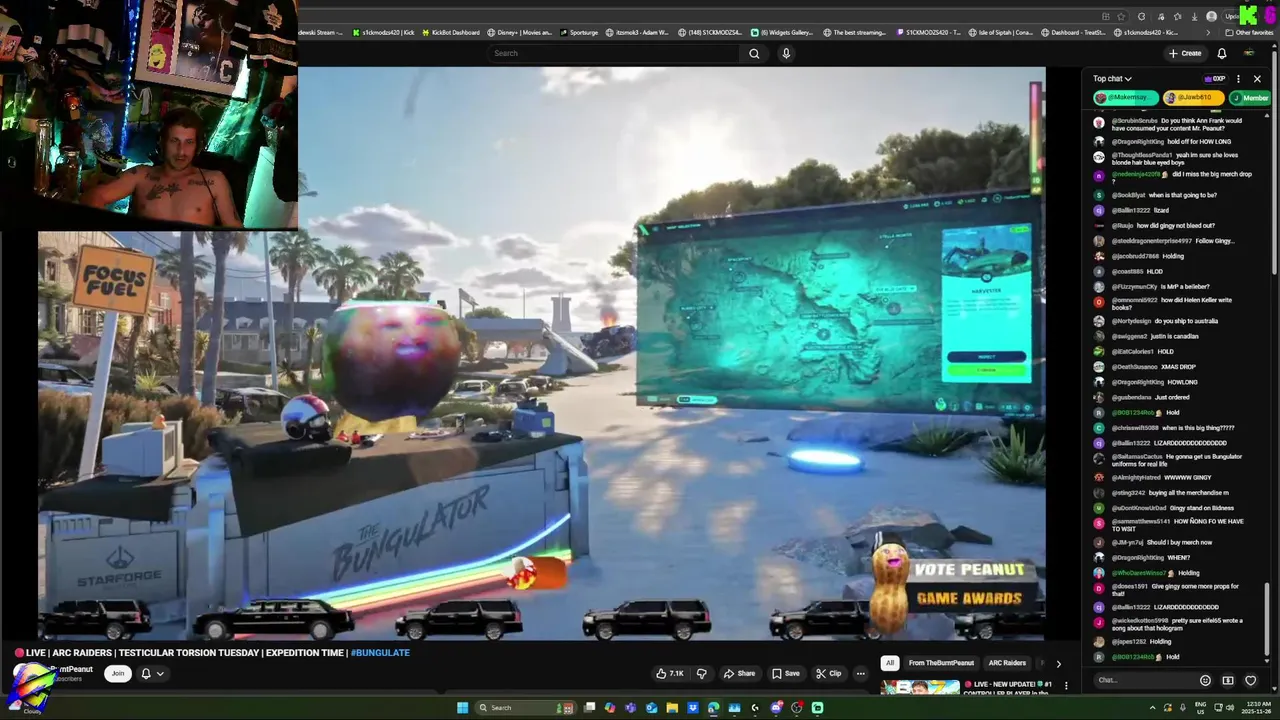Open the Widgets Gallery bookmark
Image resolution: width=1280 pixels, height=720 pixels.
tap(782, 32)
